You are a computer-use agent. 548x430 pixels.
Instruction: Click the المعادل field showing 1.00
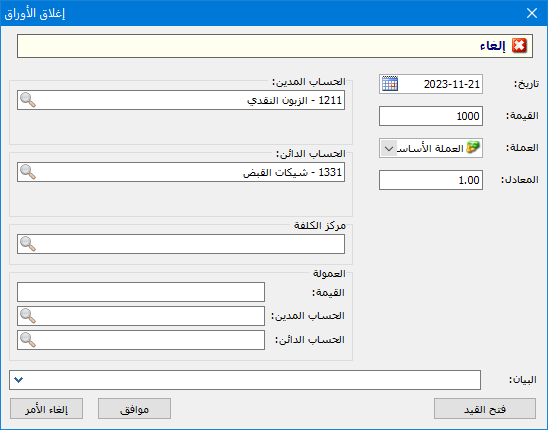(x=431, y=180)
